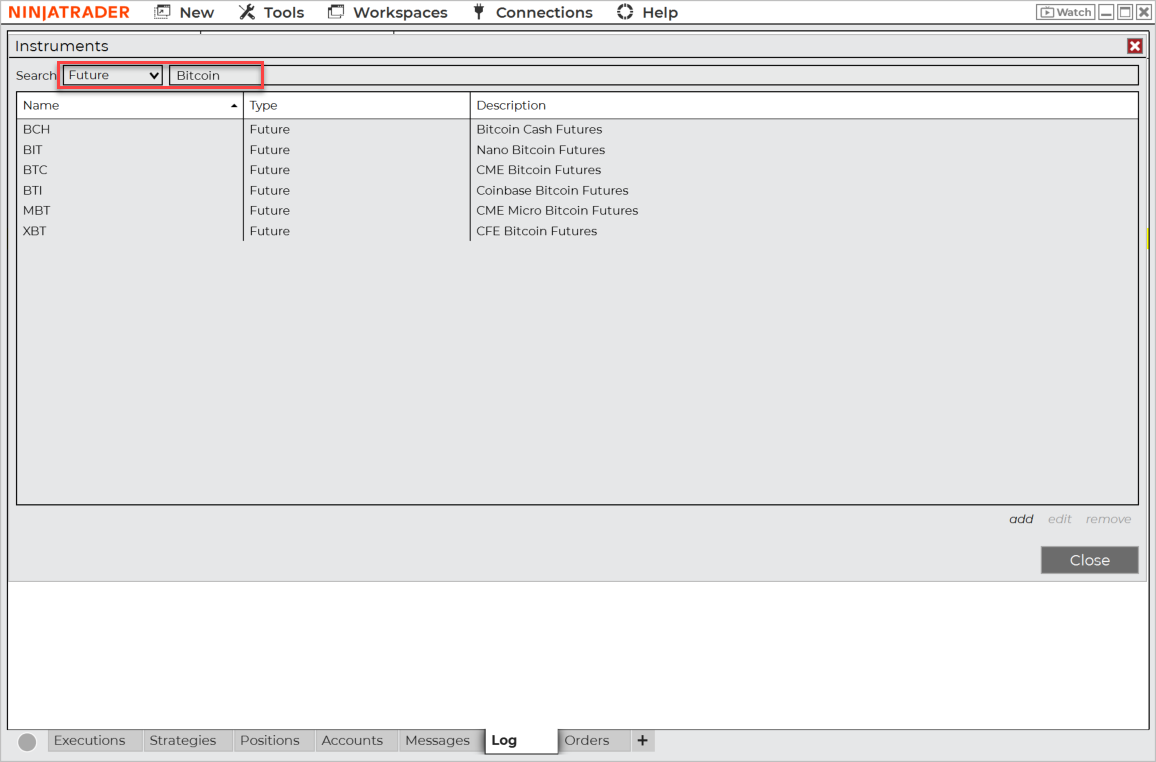Open the Watch video tutorials panel
Viewport: 1156px width, 762px height.
(x=1064, y=12)
